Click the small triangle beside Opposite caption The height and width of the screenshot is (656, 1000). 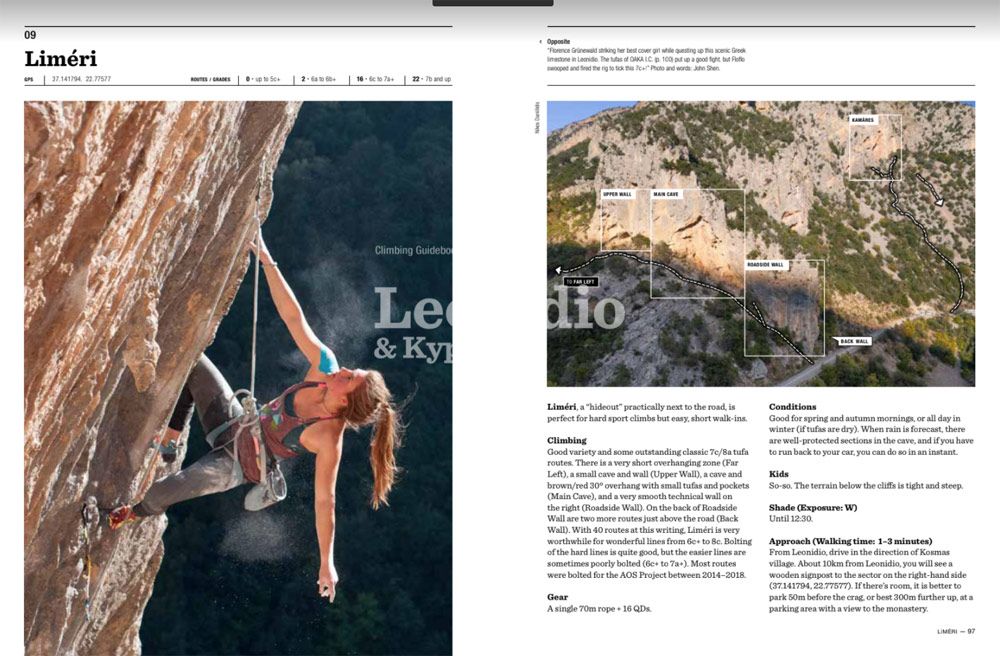click(x=541, y=41)
